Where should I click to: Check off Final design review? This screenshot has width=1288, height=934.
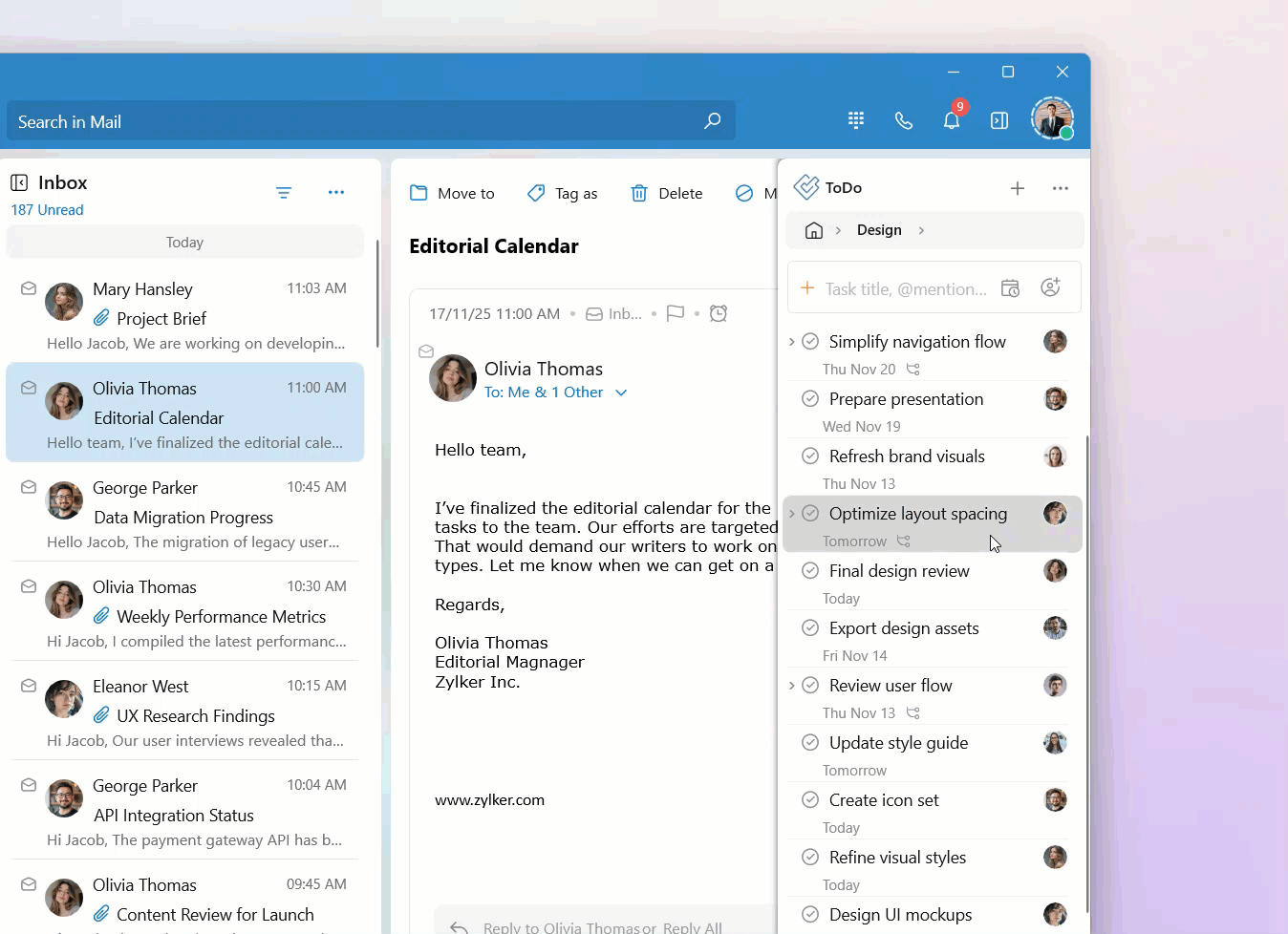[810, 570]
